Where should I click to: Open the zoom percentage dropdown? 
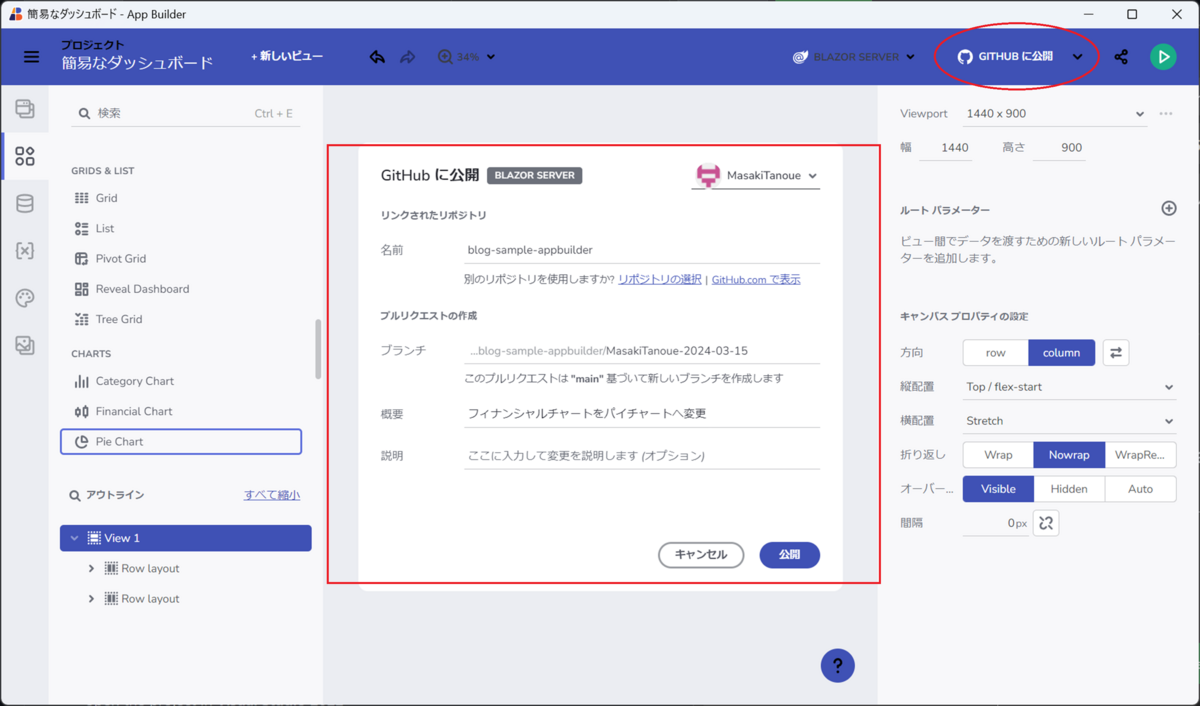click(x=476, y=57)
